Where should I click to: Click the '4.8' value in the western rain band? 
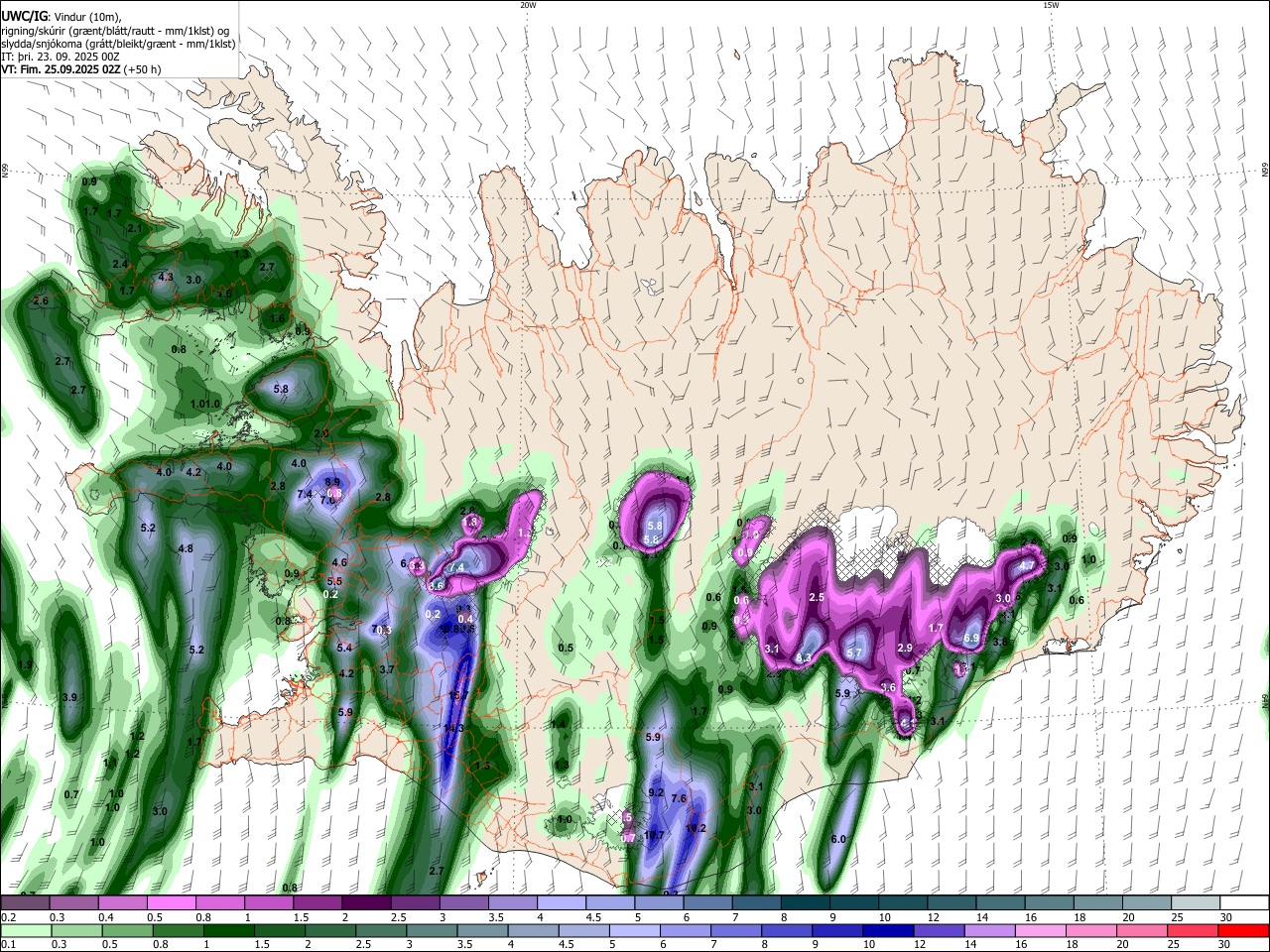pos(186,548)
